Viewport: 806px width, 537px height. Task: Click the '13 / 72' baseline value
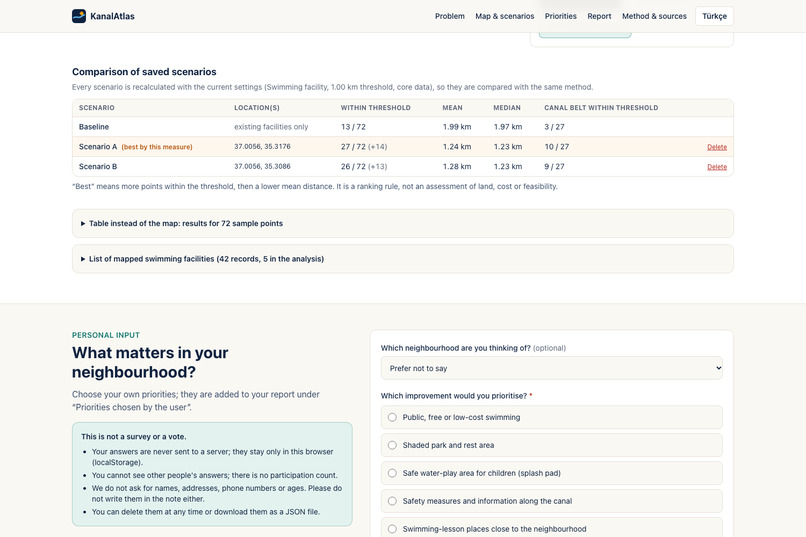[353, 127]
